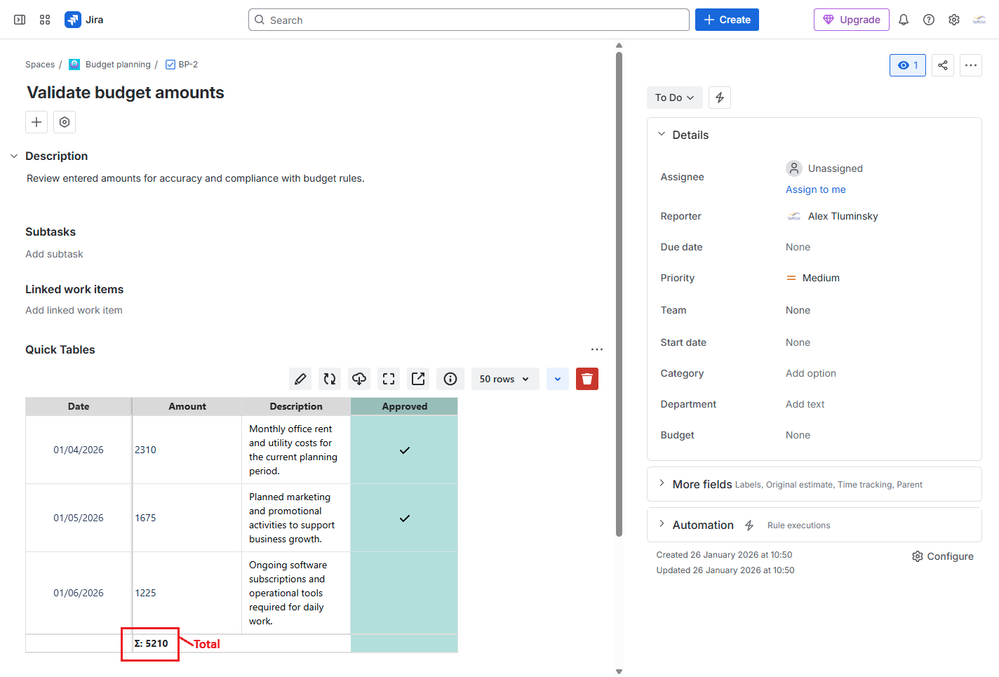Screen dimensions: 999x677
Task: Click the scrollbar down arrow
Action: (x=619, y=671)
